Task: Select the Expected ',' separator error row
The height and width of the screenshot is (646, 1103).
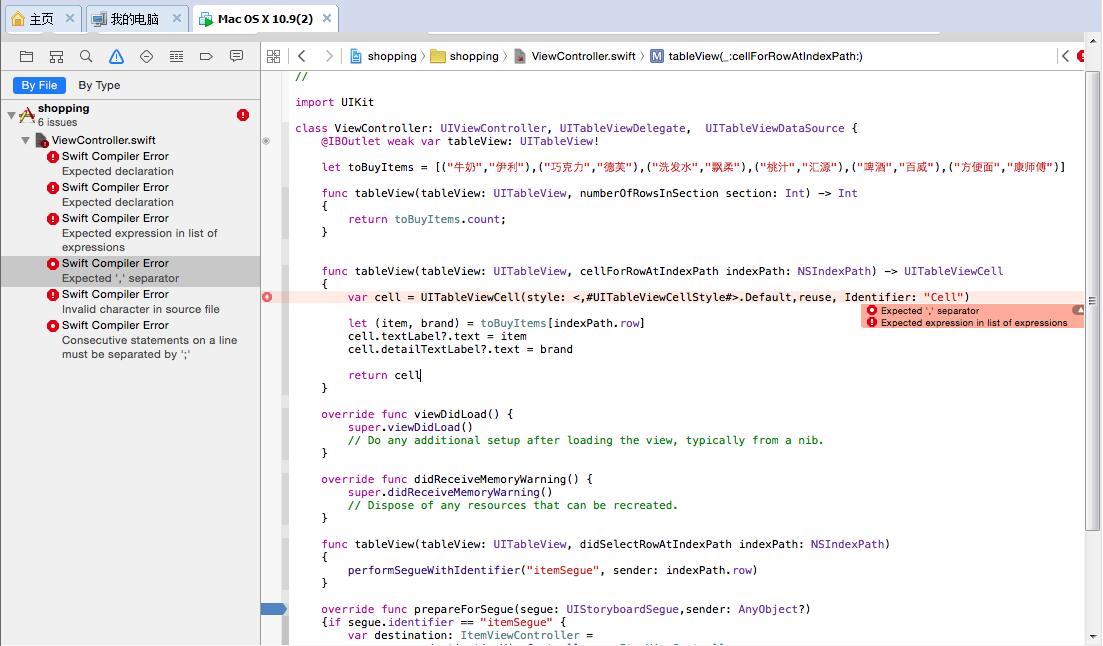Action: point(131,271)
